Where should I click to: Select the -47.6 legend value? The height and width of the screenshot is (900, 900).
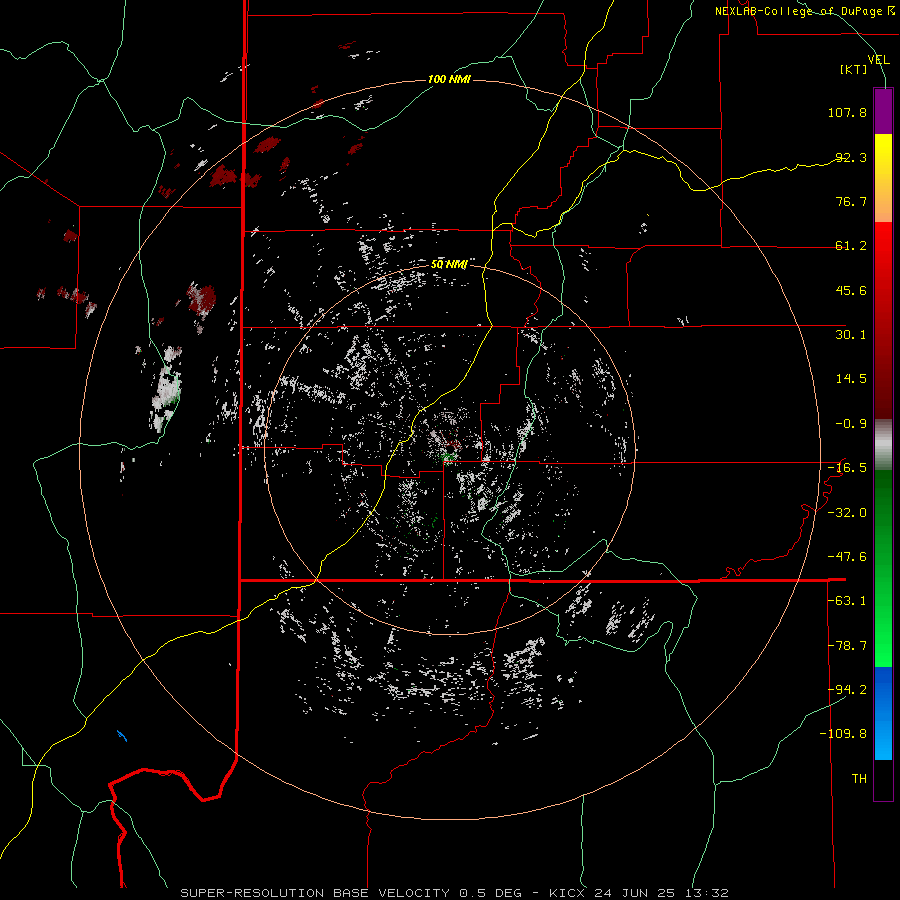click(847, 557)
